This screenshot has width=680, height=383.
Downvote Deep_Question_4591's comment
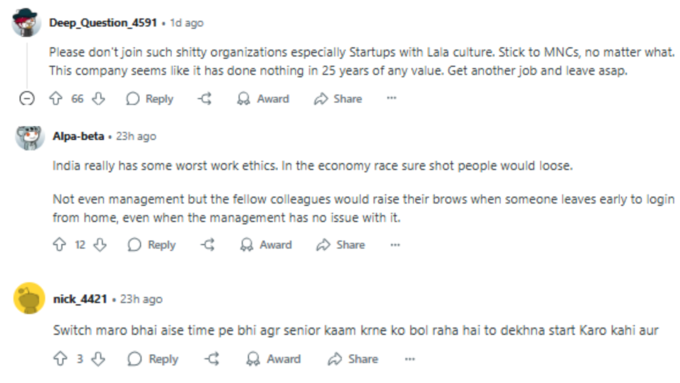point(98,98)
